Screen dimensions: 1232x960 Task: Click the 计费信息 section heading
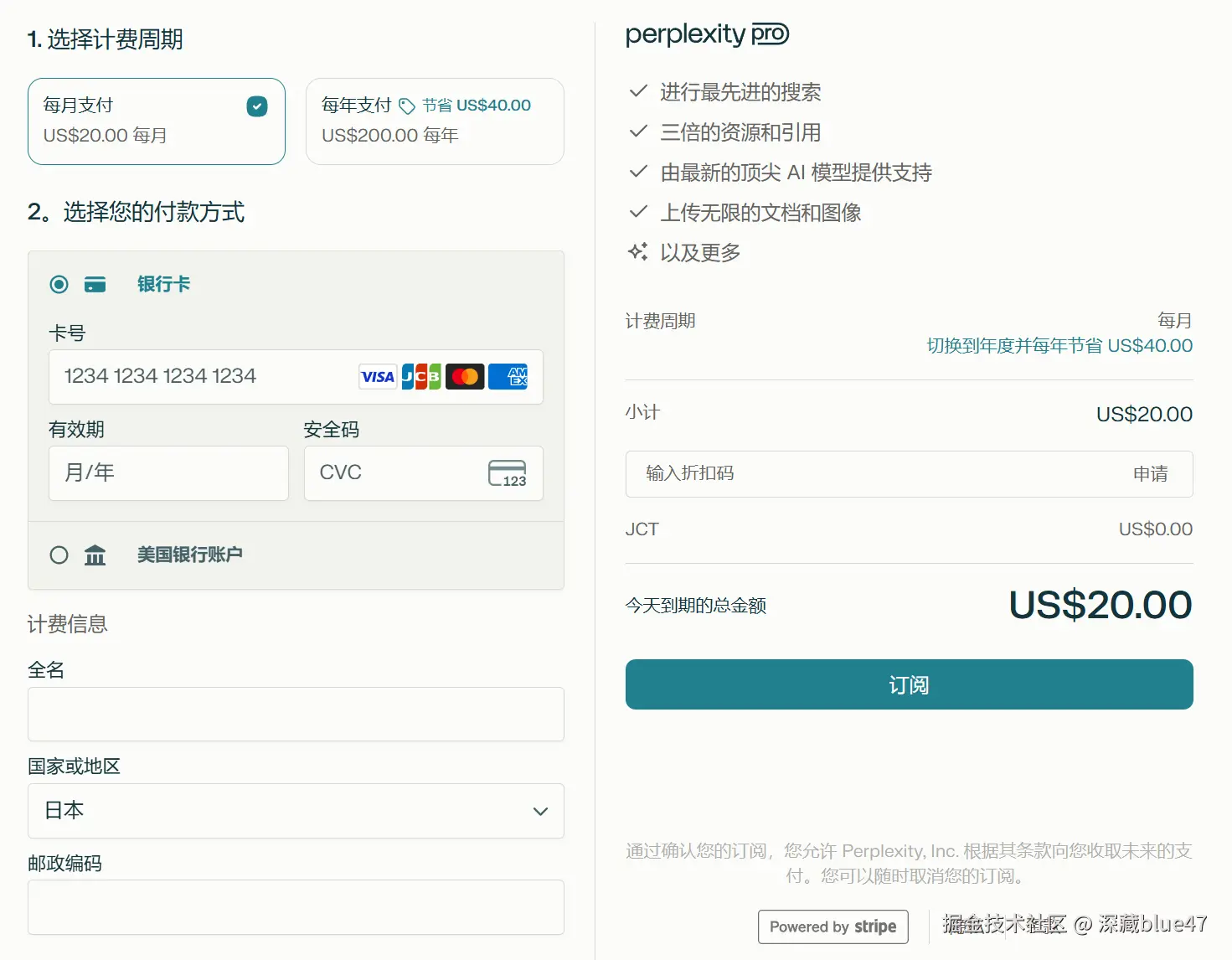(x=68, y=624)
